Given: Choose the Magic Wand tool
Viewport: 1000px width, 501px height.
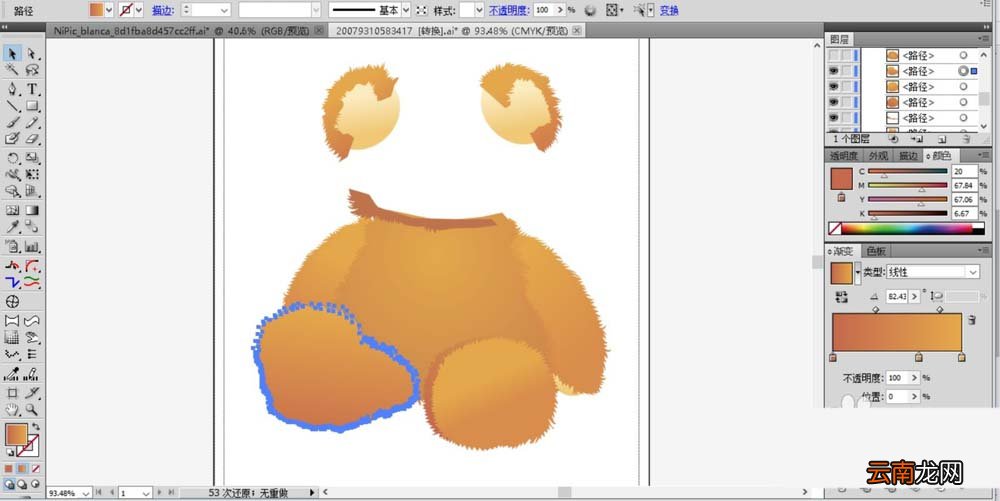Looking at the screenshot, I should (12, 70).
